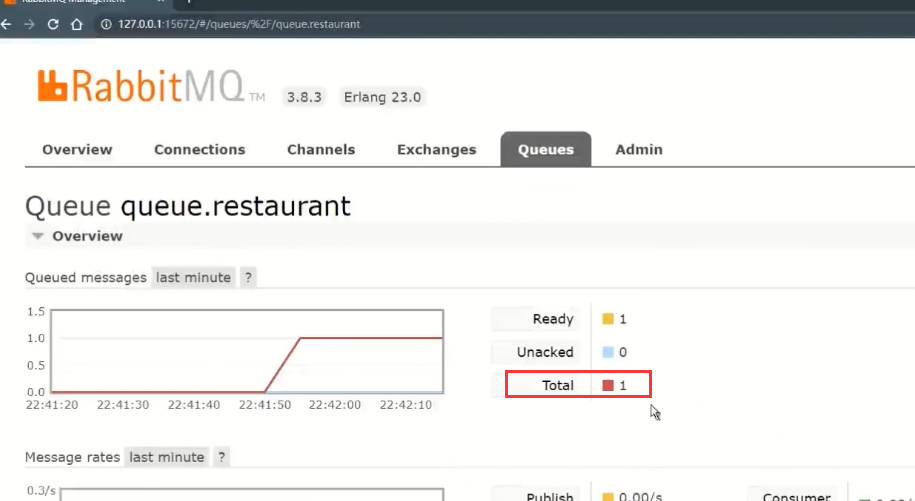View site information icon in address bar
Screen dimensions: 915x501
point(106,24)
